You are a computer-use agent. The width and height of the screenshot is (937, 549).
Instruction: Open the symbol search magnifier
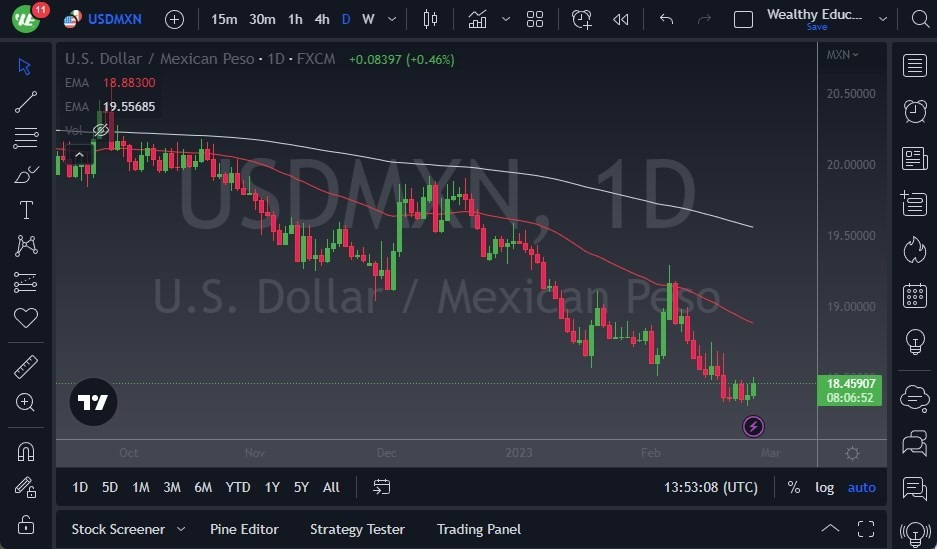920,19
